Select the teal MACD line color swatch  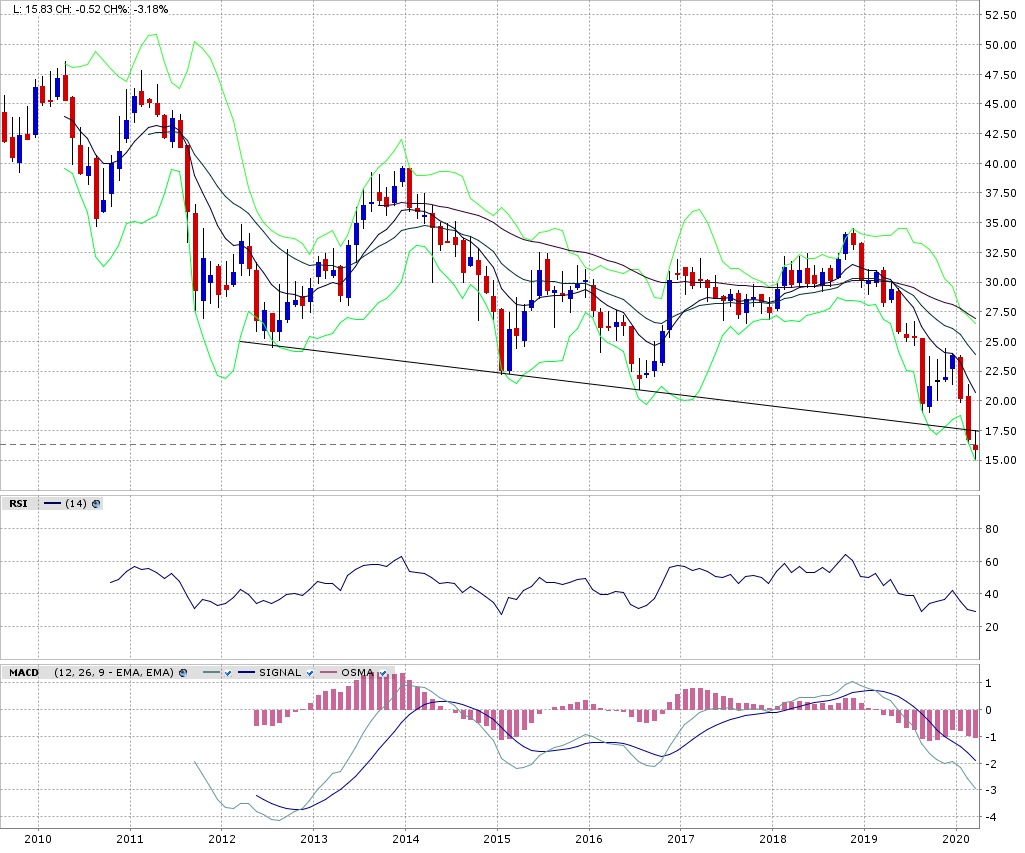210,673
